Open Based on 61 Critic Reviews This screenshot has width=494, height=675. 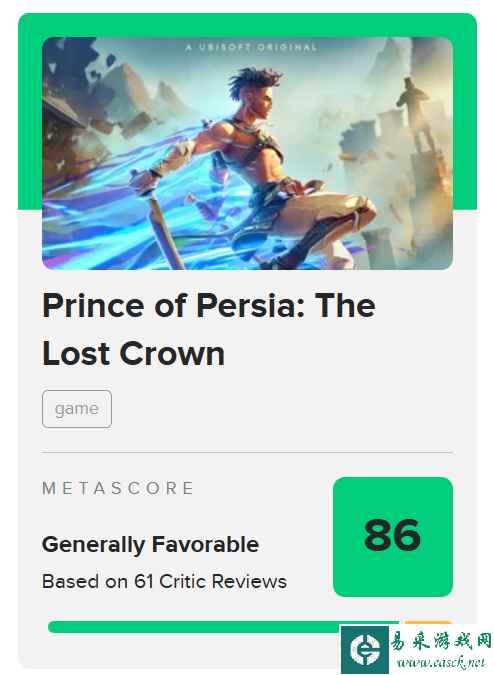point(164,582)
